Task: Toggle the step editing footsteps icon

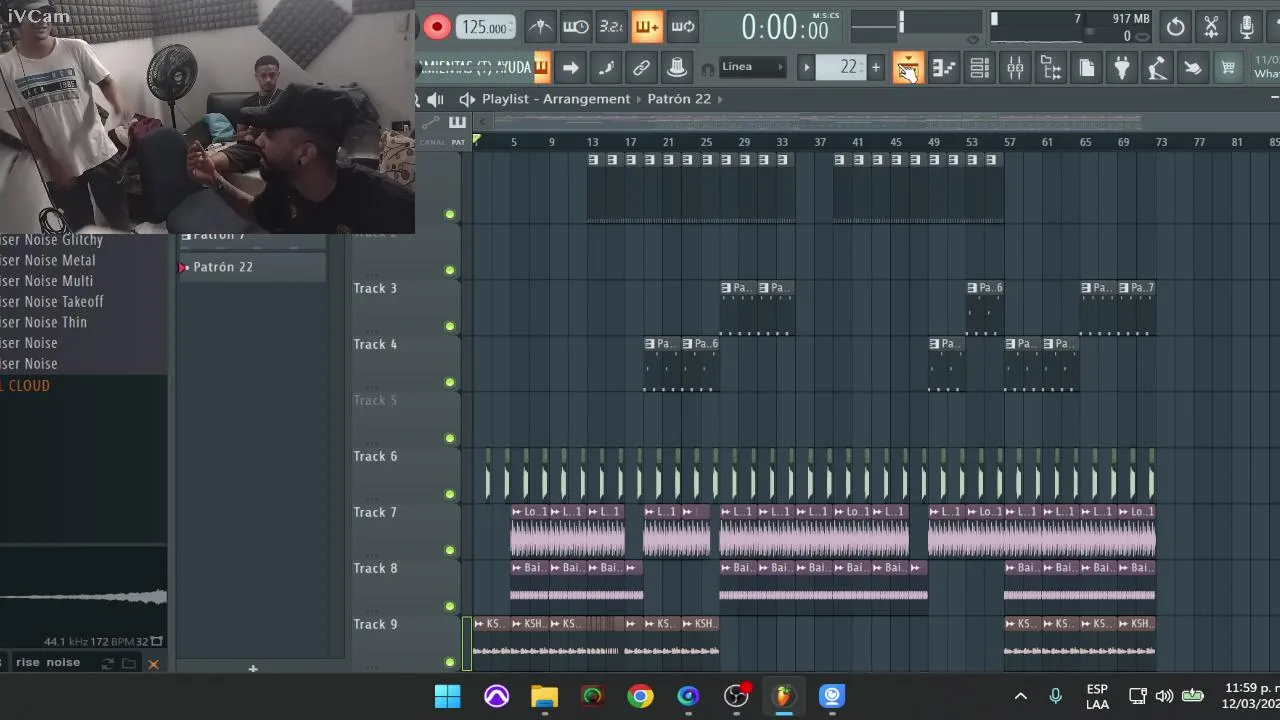Action: 606,68
